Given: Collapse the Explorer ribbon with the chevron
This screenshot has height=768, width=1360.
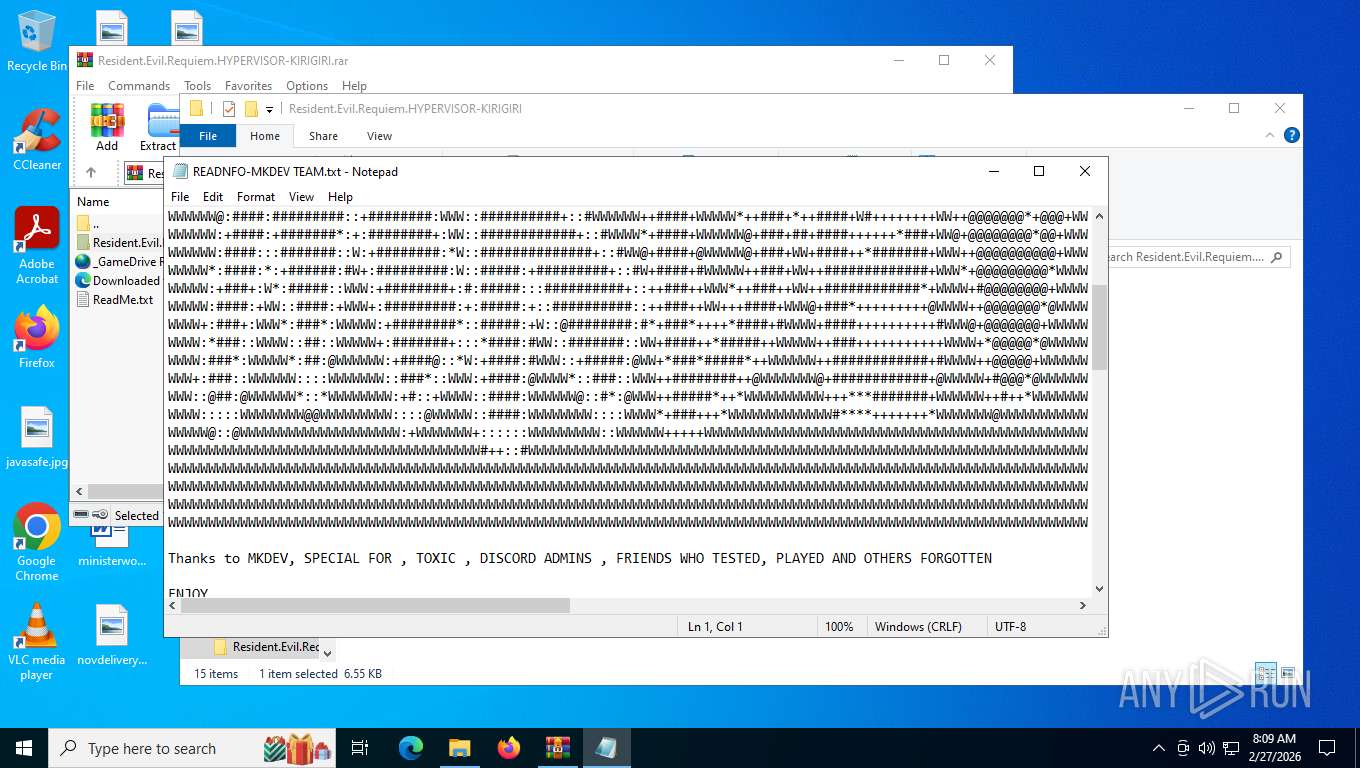Looking at the screenshot, I should pyautogui.click(x=1271, y=135).
